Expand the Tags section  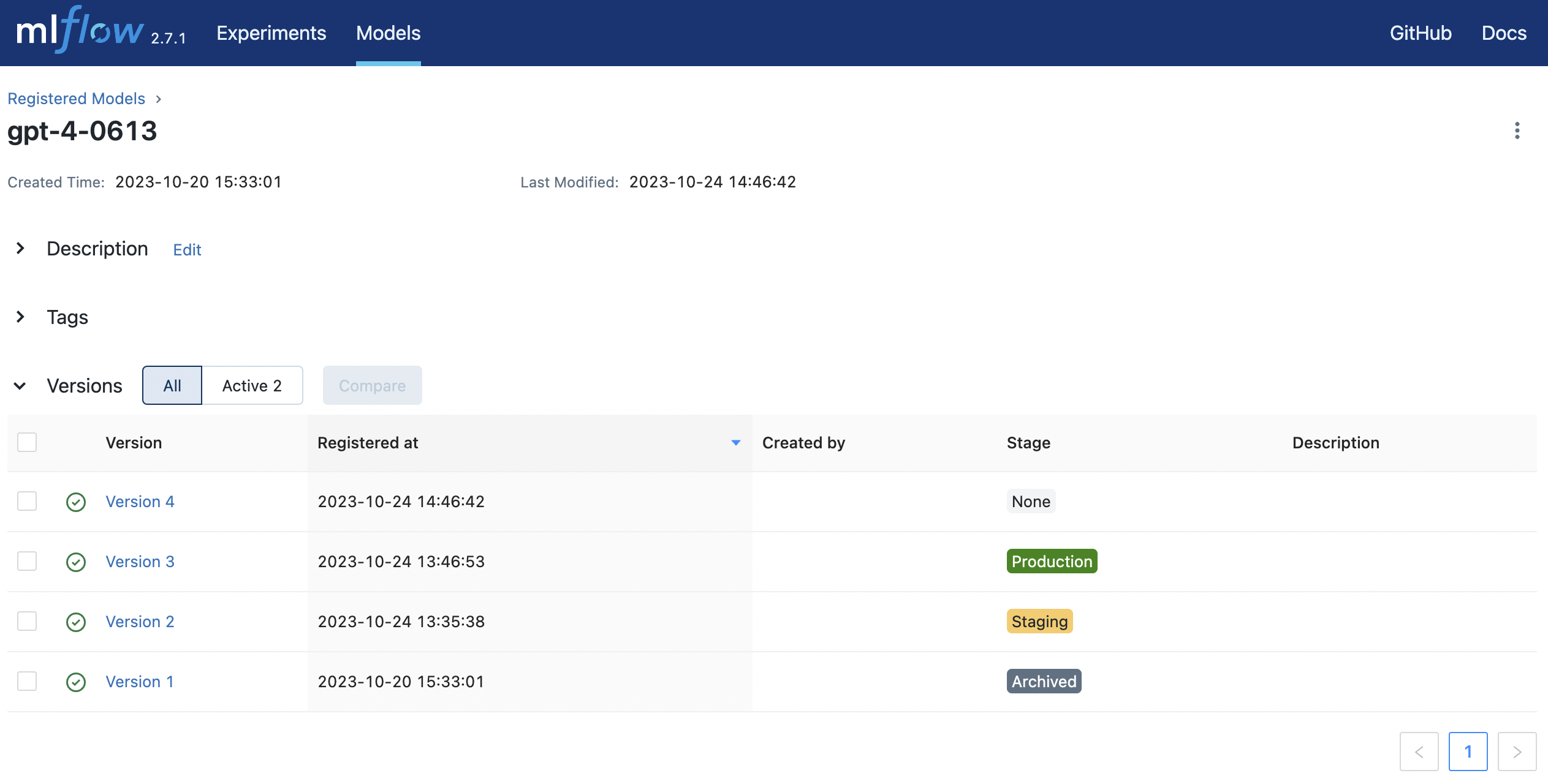[20, 317]
